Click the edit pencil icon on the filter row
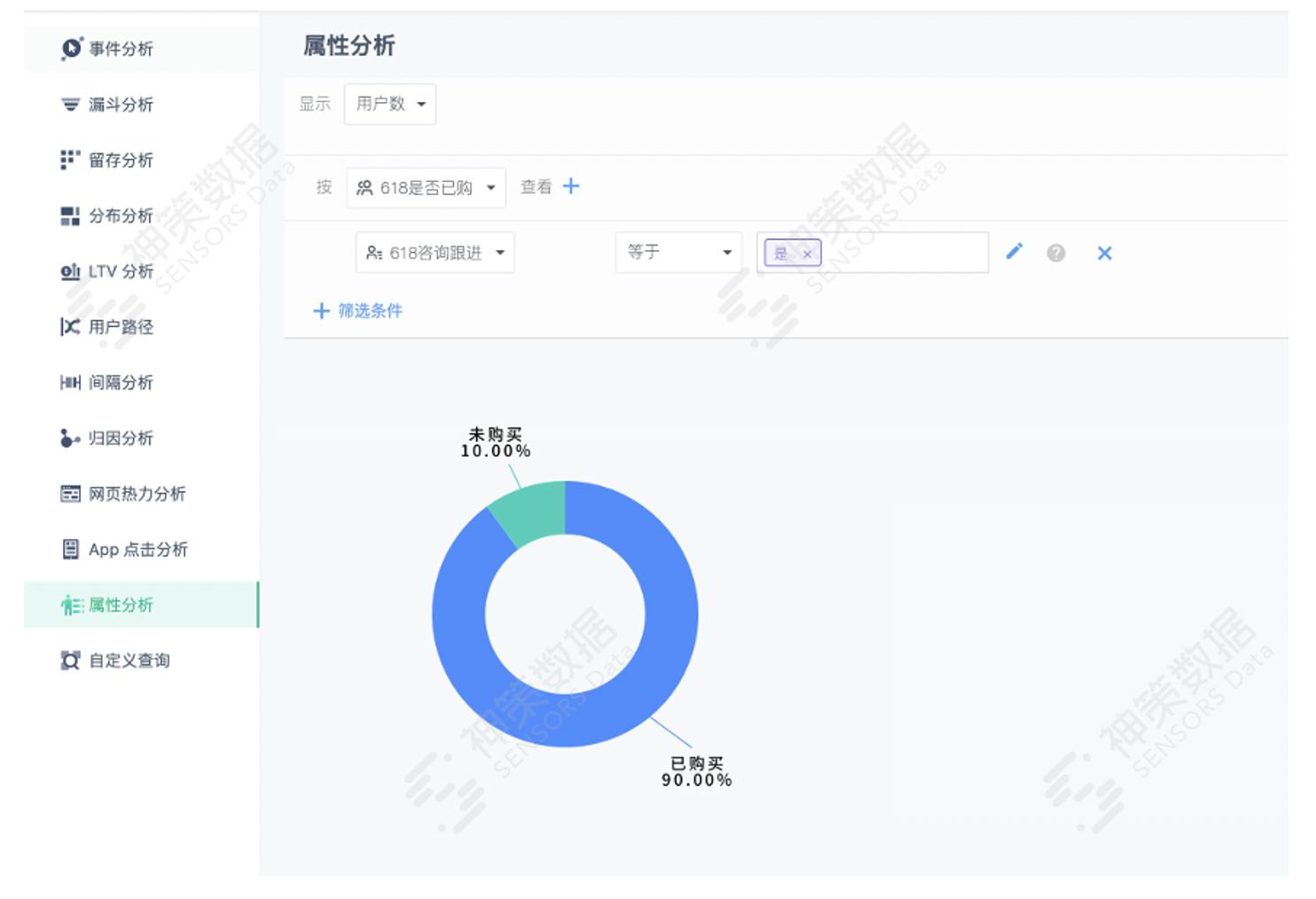Image resolution: width=1316 pixels, height=899 pixels. pos(1016,252)
